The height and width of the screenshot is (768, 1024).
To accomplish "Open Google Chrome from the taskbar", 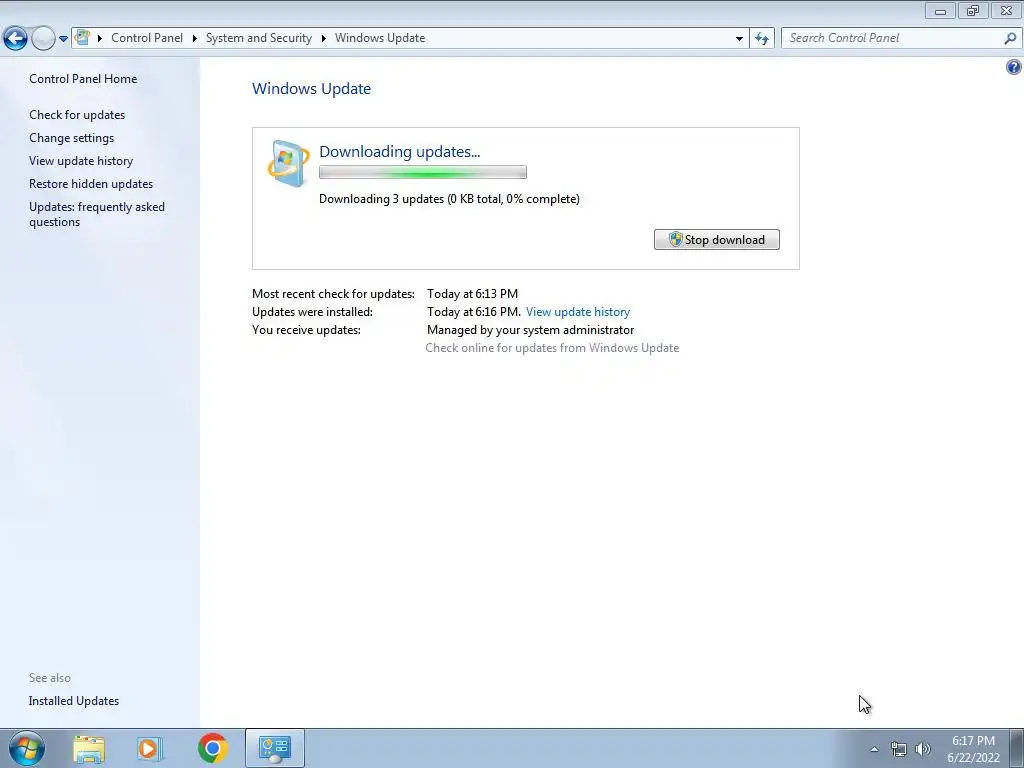I will point(212,748).
